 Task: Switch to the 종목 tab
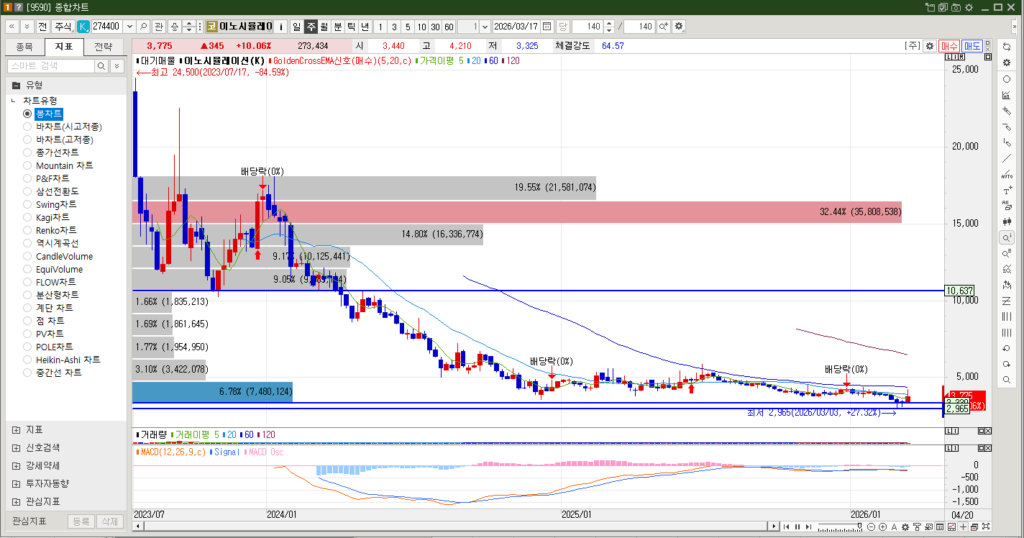click(x=26, y=46)
